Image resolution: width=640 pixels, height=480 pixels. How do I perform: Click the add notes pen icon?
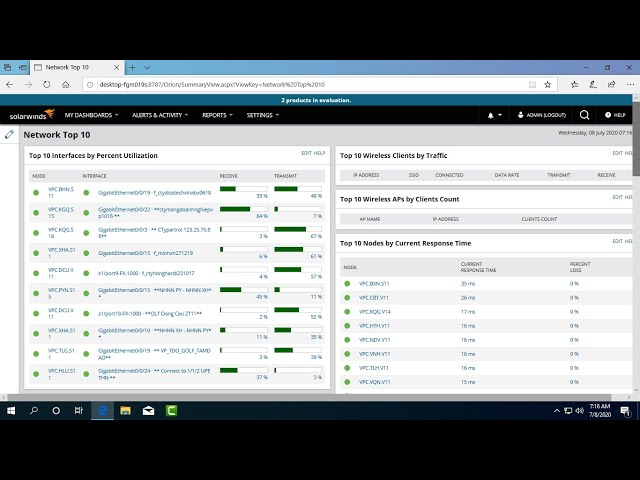click(x=593, y=84)
